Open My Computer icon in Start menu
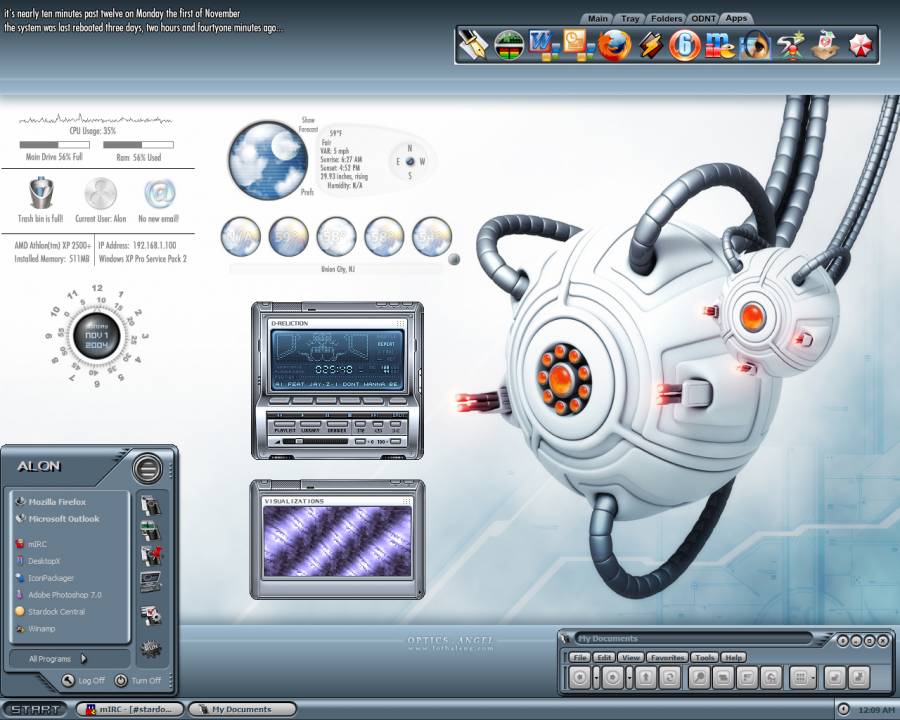Screen dimensions: 900x720 click(x=151, y=579)
